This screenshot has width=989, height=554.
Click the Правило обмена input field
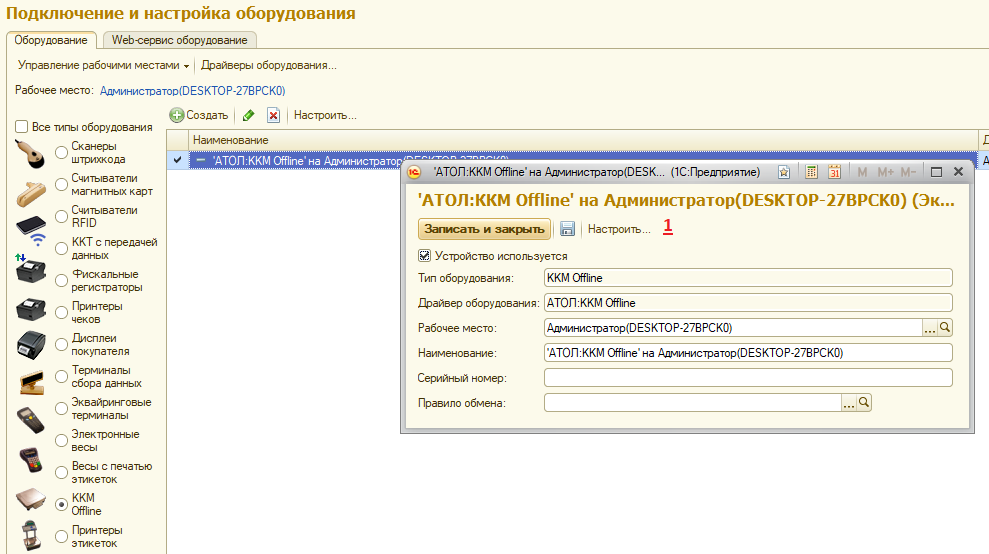[693, 403]
